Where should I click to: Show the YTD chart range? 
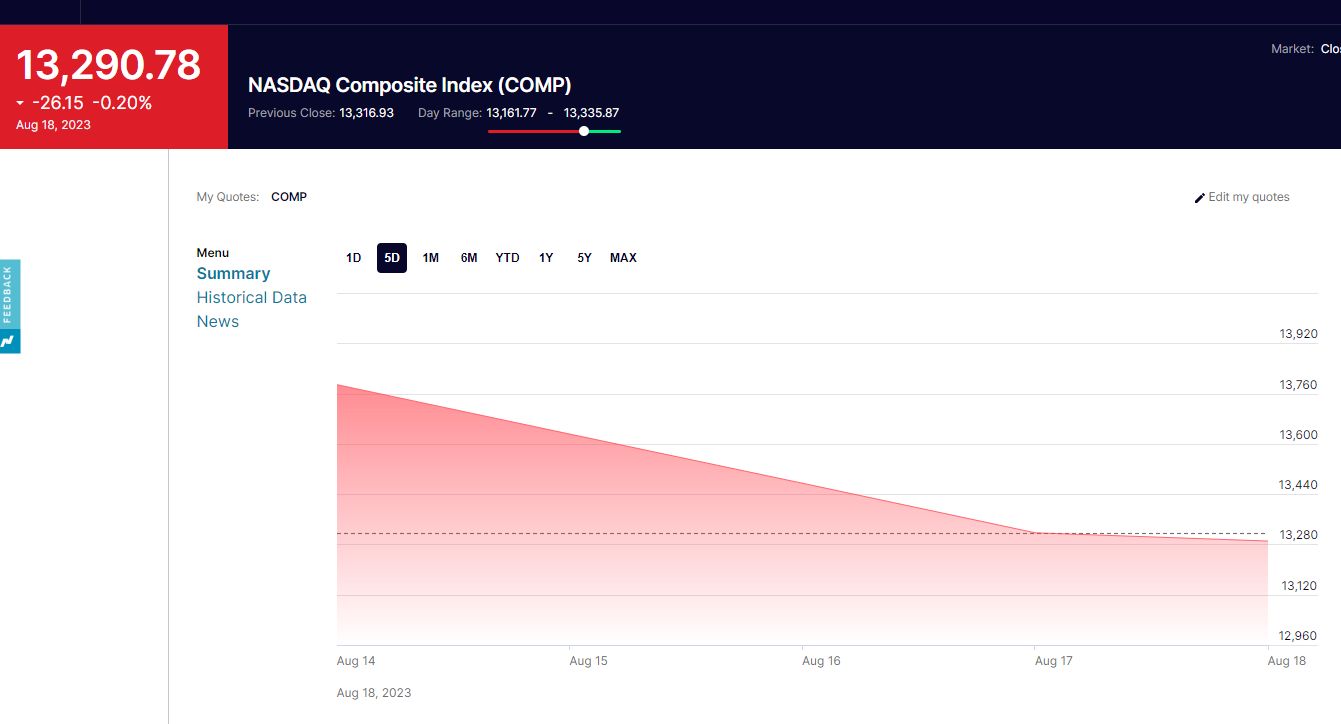(x=507, y=258)
